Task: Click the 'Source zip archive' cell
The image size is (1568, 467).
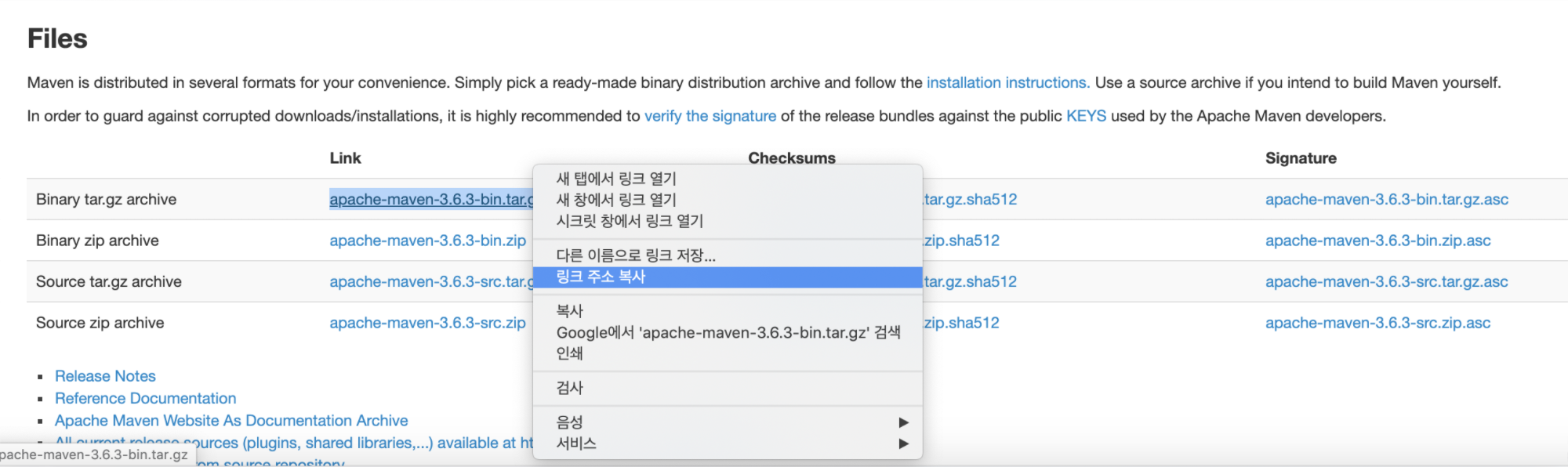Action: [100, 323]
